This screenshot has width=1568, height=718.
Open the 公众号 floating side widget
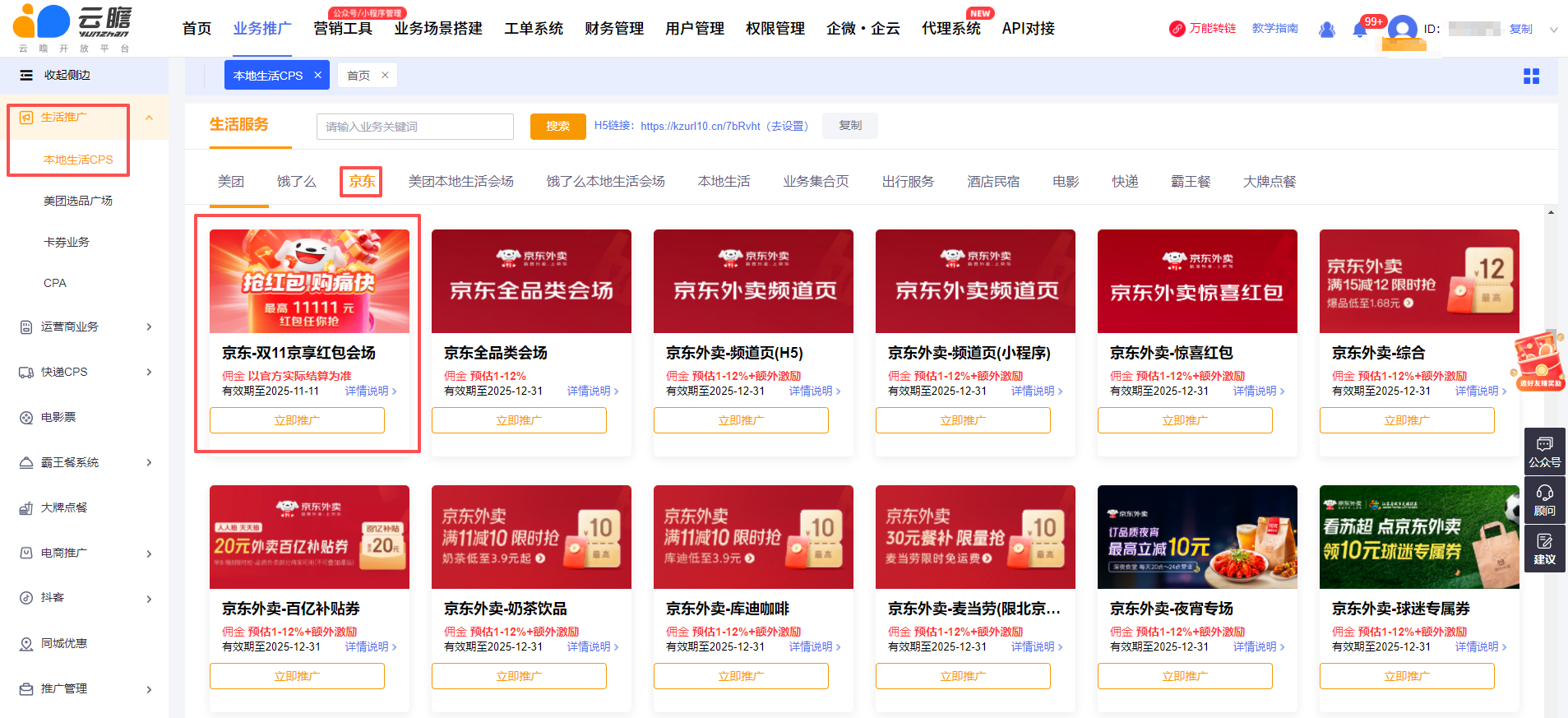[x=1544, y=452]
